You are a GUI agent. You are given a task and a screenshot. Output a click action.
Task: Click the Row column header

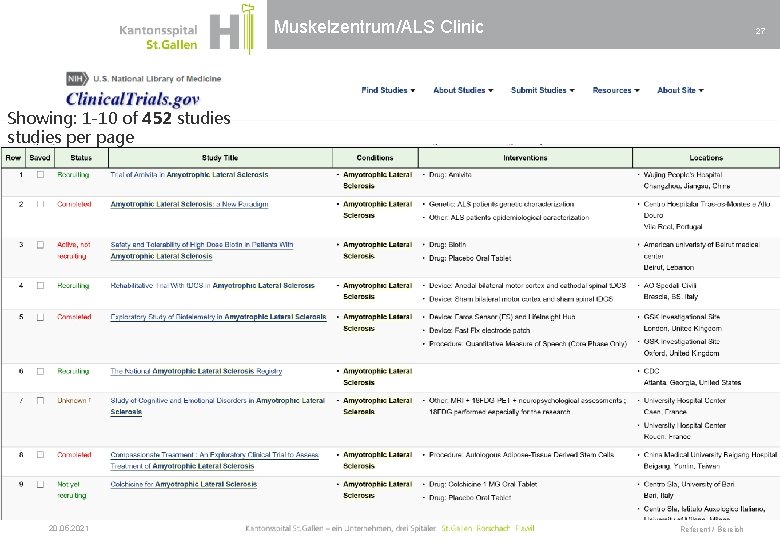13,158
